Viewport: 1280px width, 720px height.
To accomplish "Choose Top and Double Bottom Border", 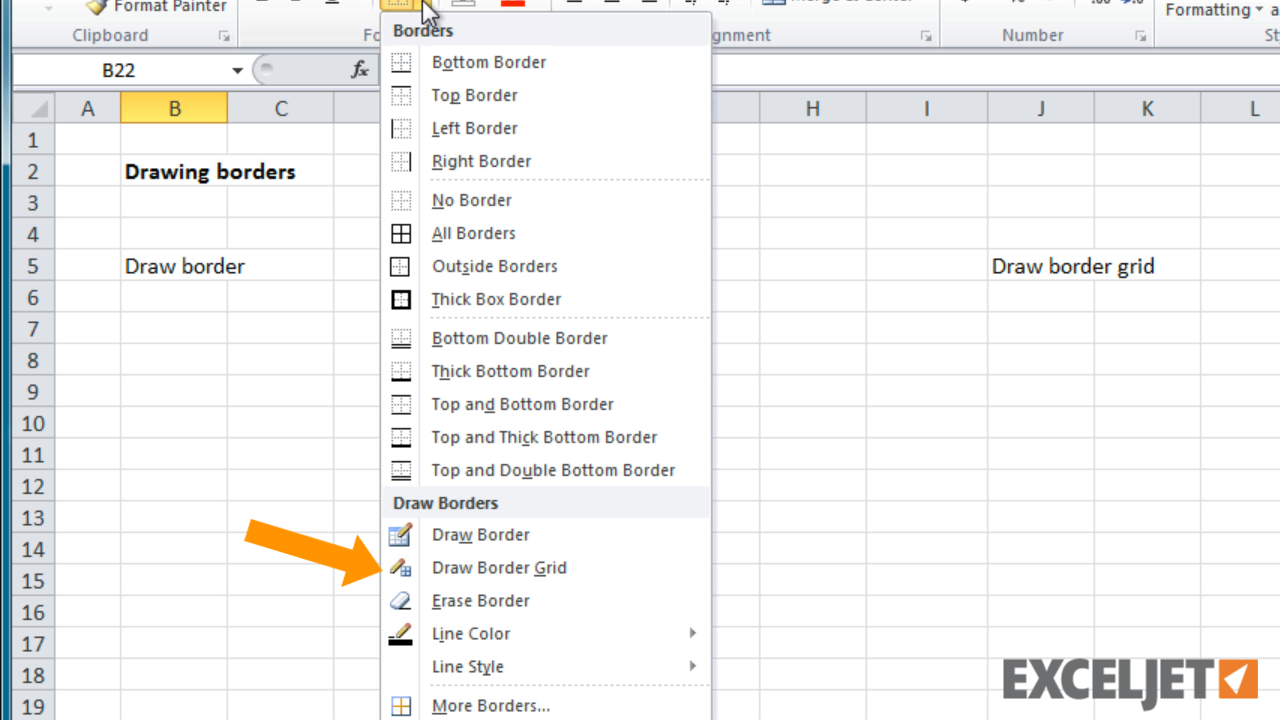I will tap(553, 470).
